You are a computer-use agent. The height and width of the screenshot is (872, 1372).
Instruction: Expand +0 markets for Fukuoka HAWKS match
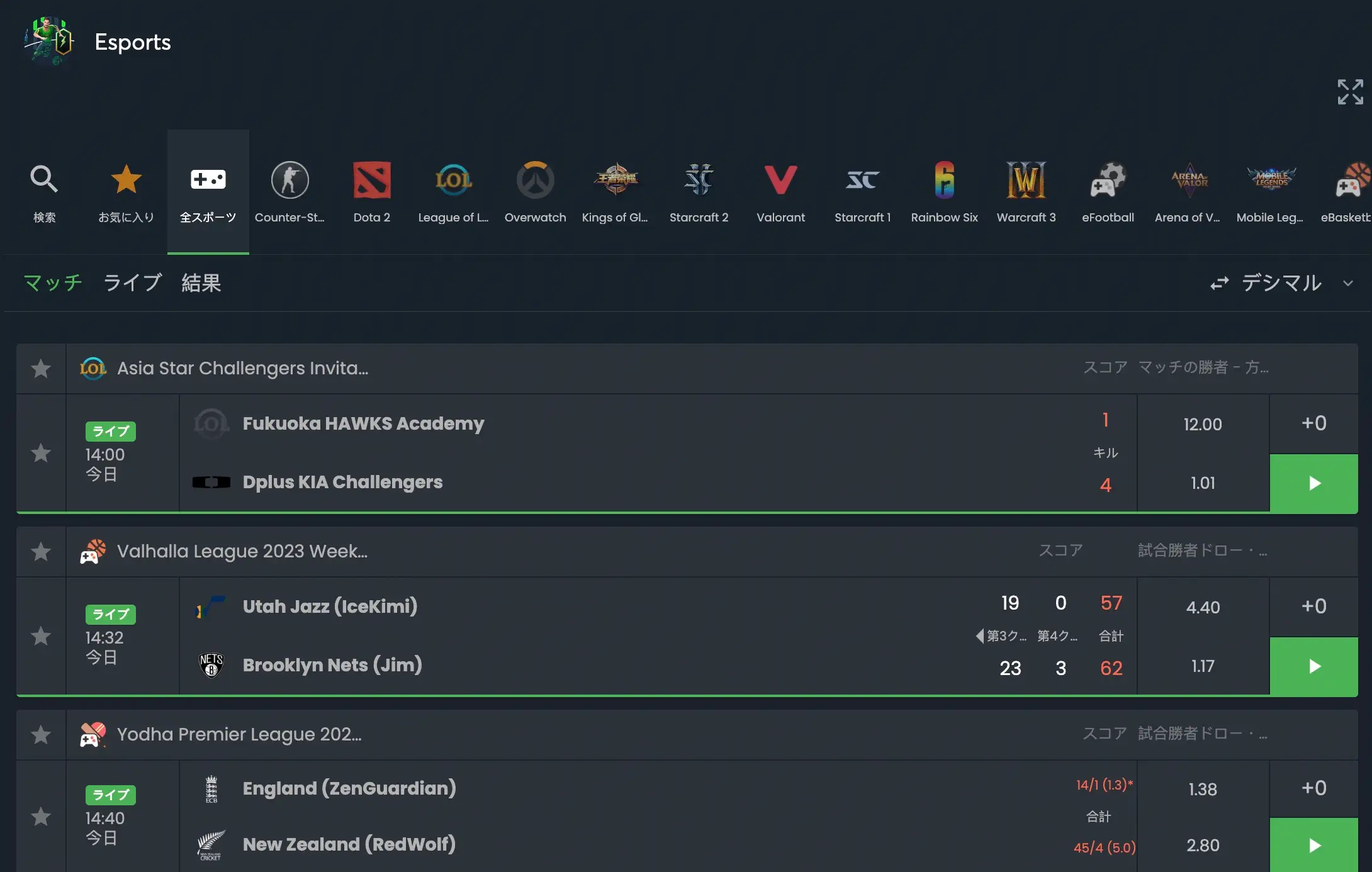(x=1314, y=423)
